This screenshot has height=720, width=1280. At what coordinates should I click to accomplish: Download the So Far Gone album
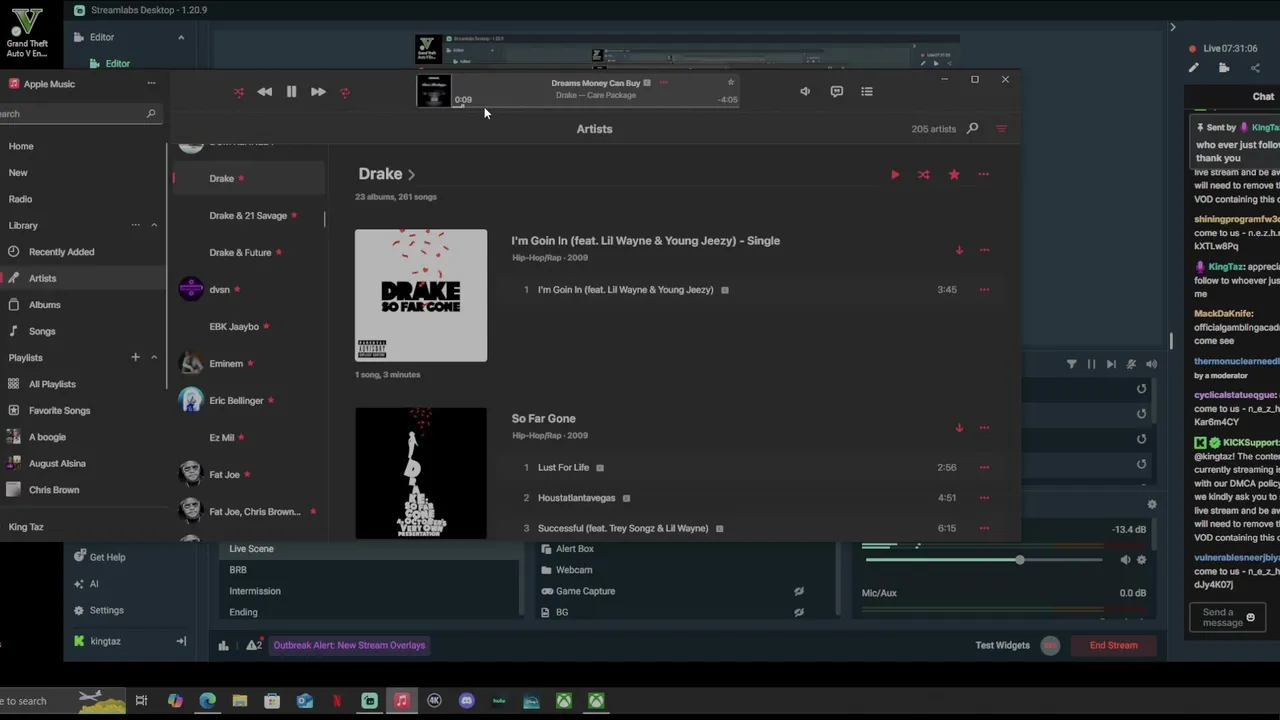pyautogui.click(x=959, y=428)
